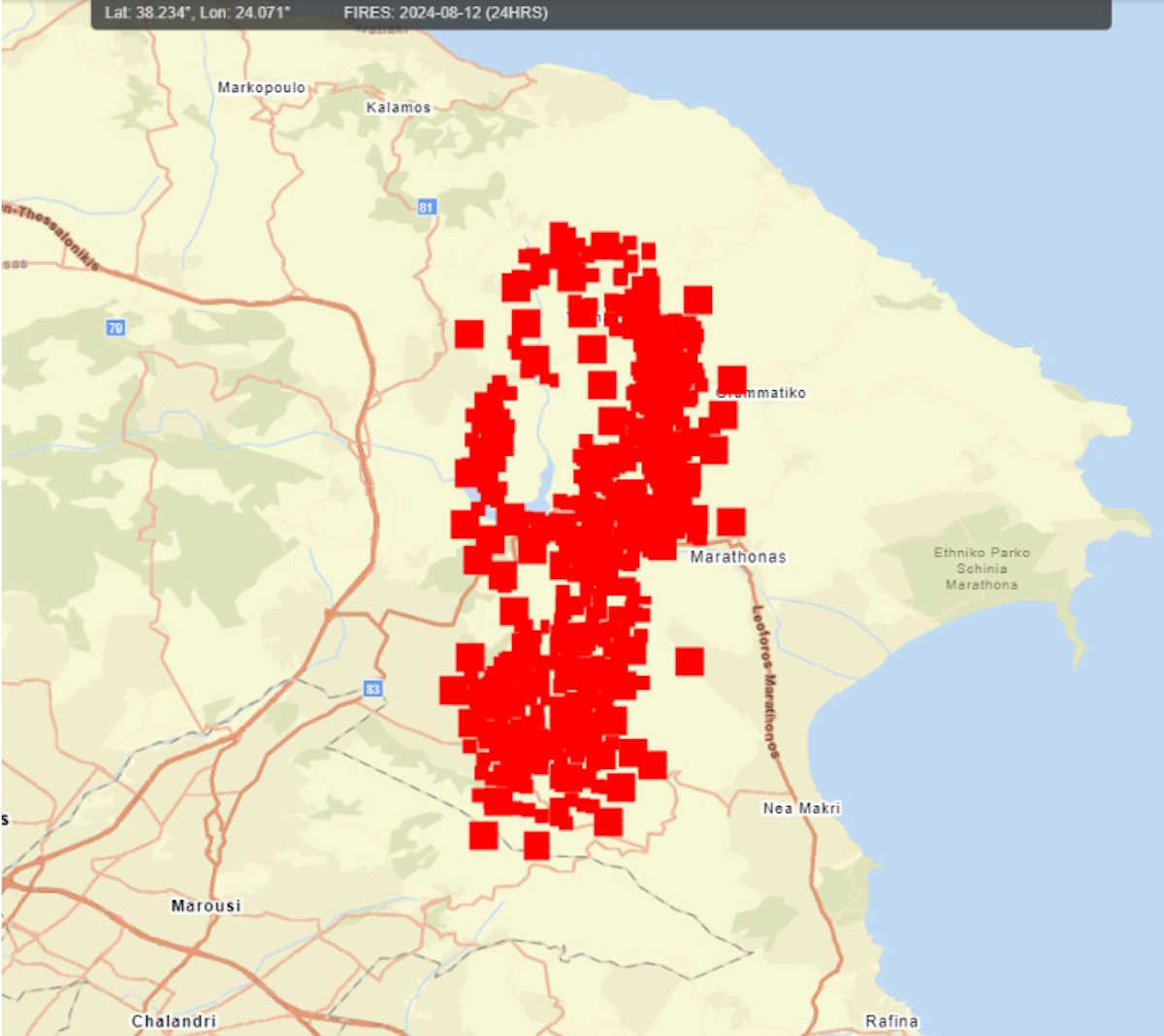Click the Nea Makri town label
1164x1036 pixels.
(801, 808)
